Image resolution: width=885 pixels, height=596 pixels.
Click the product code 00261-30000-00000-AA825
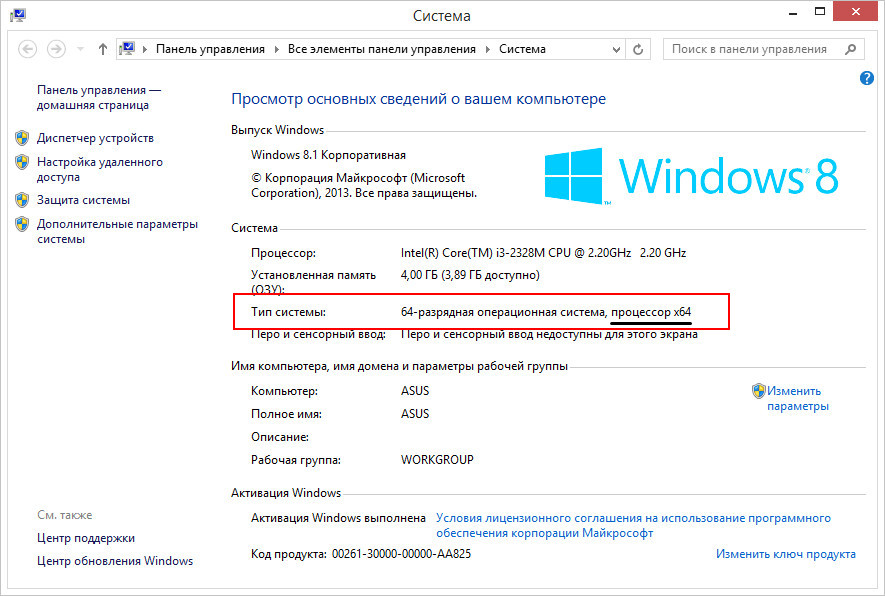click(x=401, y=554)
